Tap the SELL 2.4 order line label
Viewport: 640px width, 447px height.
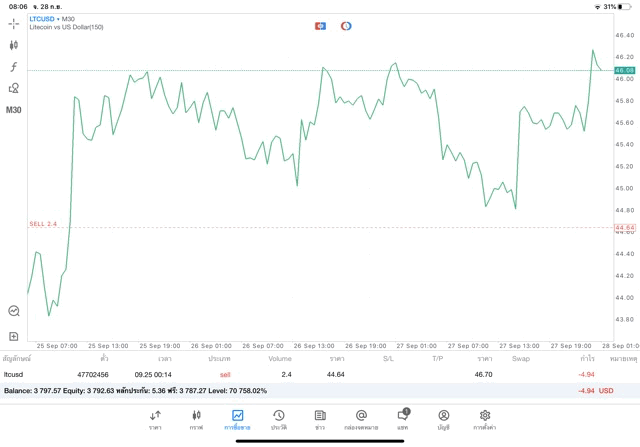click(x=43, y=224)
